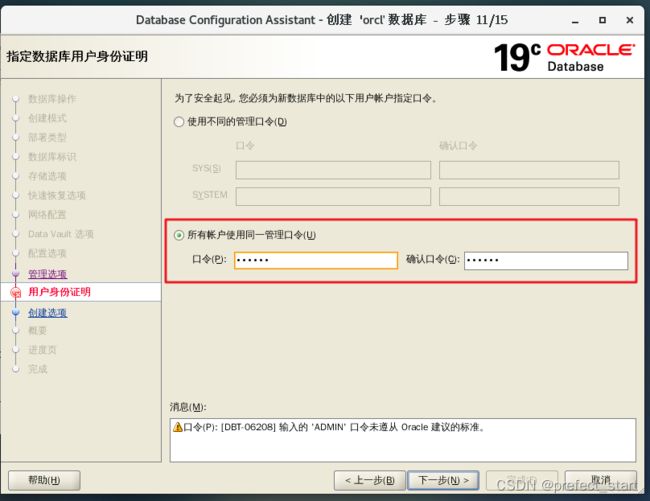
Task: Click 指定数据库用户身份证明 page heading
Action: (77, 56)
